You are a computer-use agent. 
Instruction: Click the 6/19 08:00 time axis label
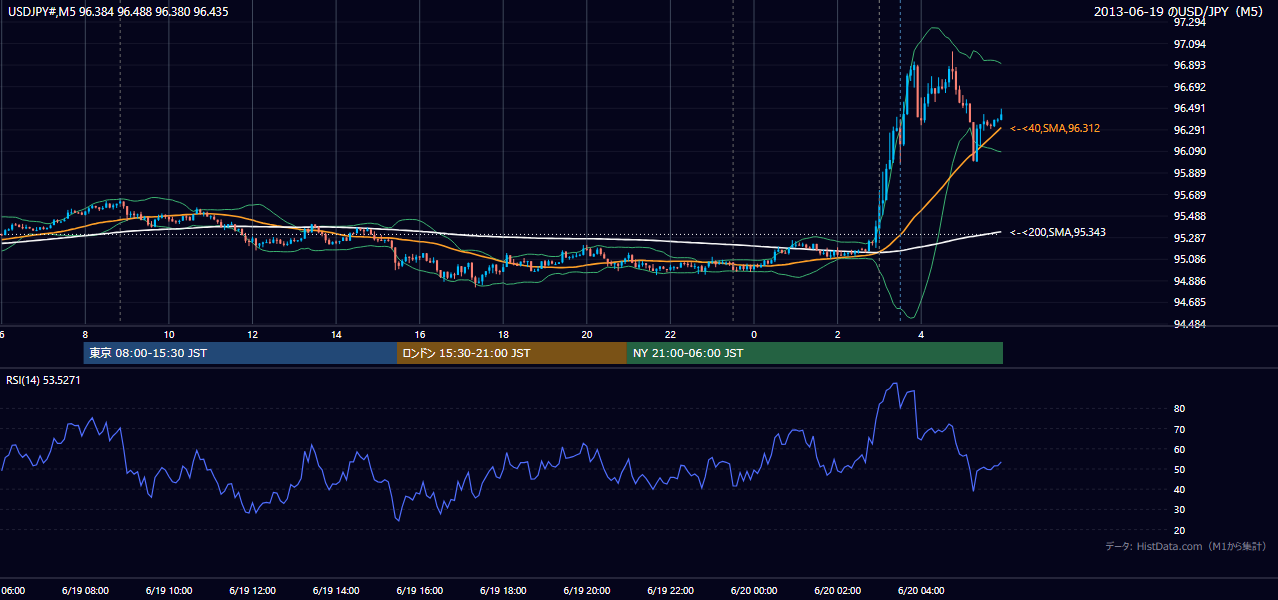(x=87, y=591)
